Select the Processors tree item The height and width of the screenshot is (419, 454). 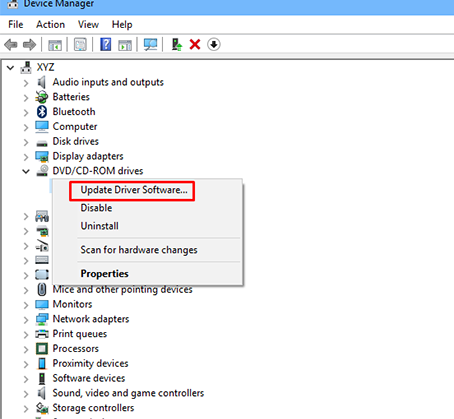76,349
